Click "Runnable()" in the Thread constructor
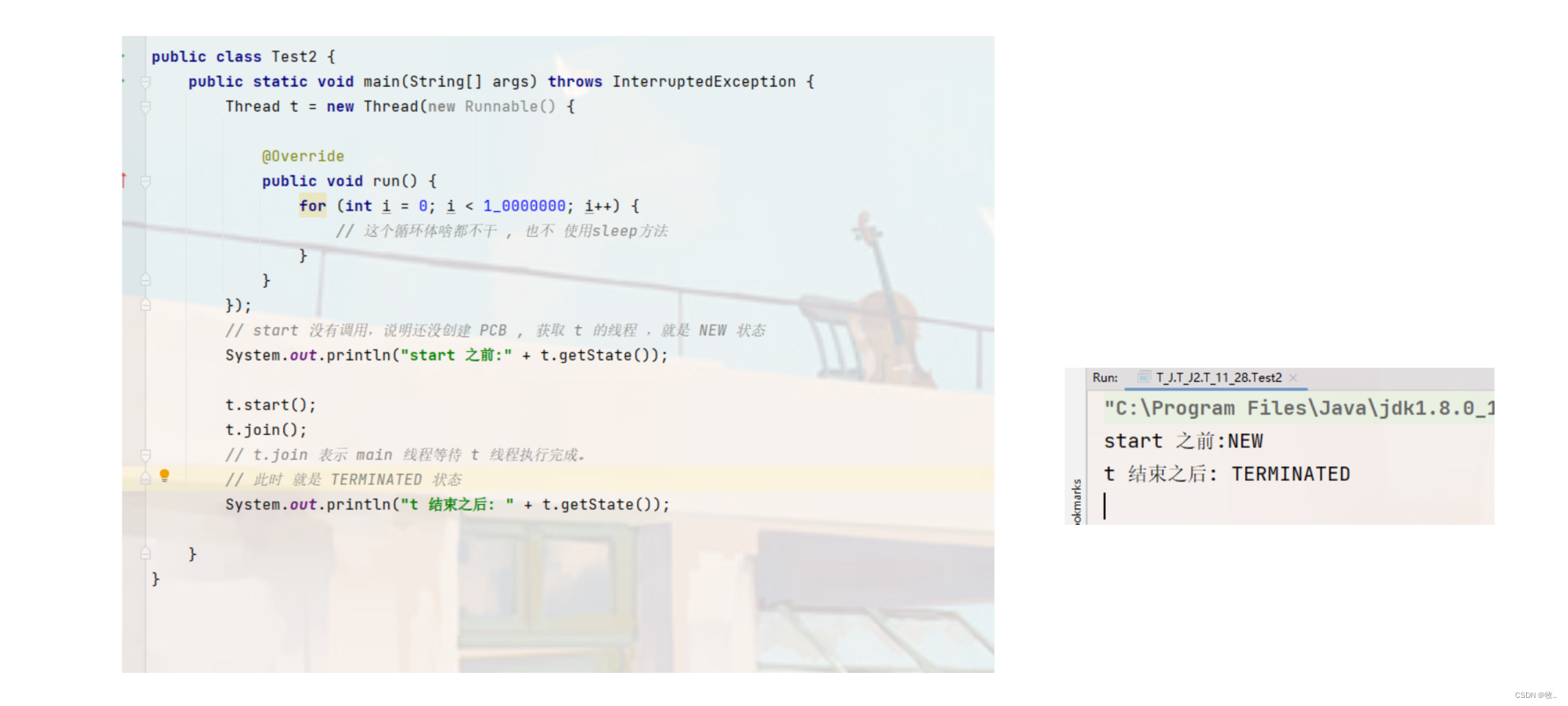The image size is (1568, 706). coord(510,106)
